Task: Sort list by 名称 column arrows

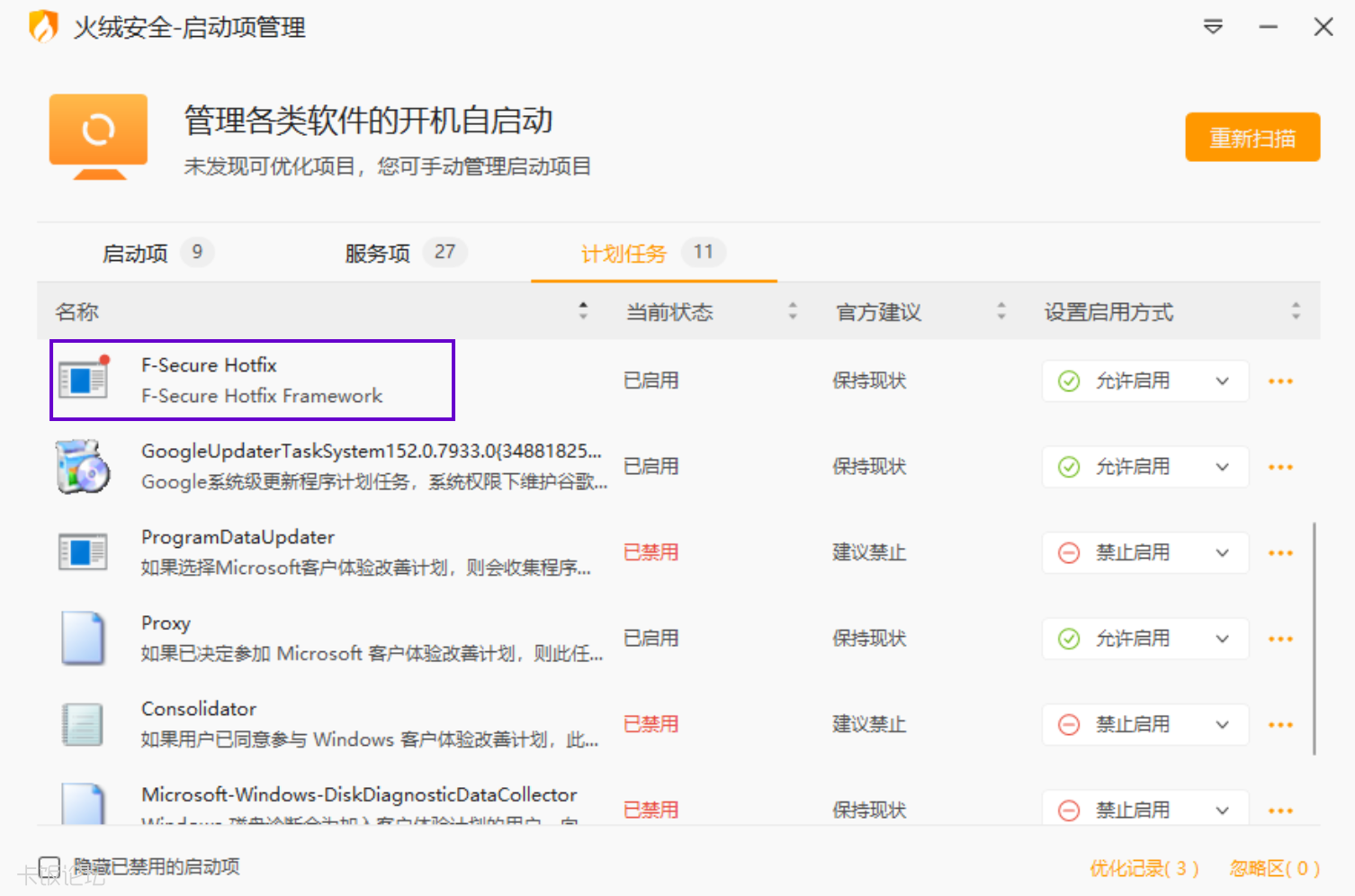Action: click(583, 311)
